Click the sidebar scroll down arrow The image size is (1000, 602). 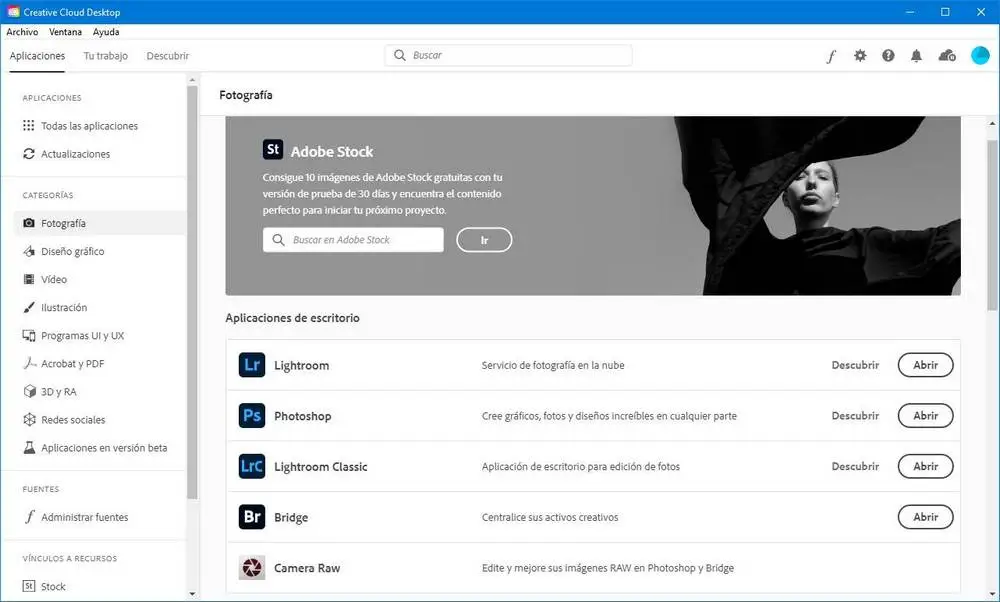click(192, 594)
